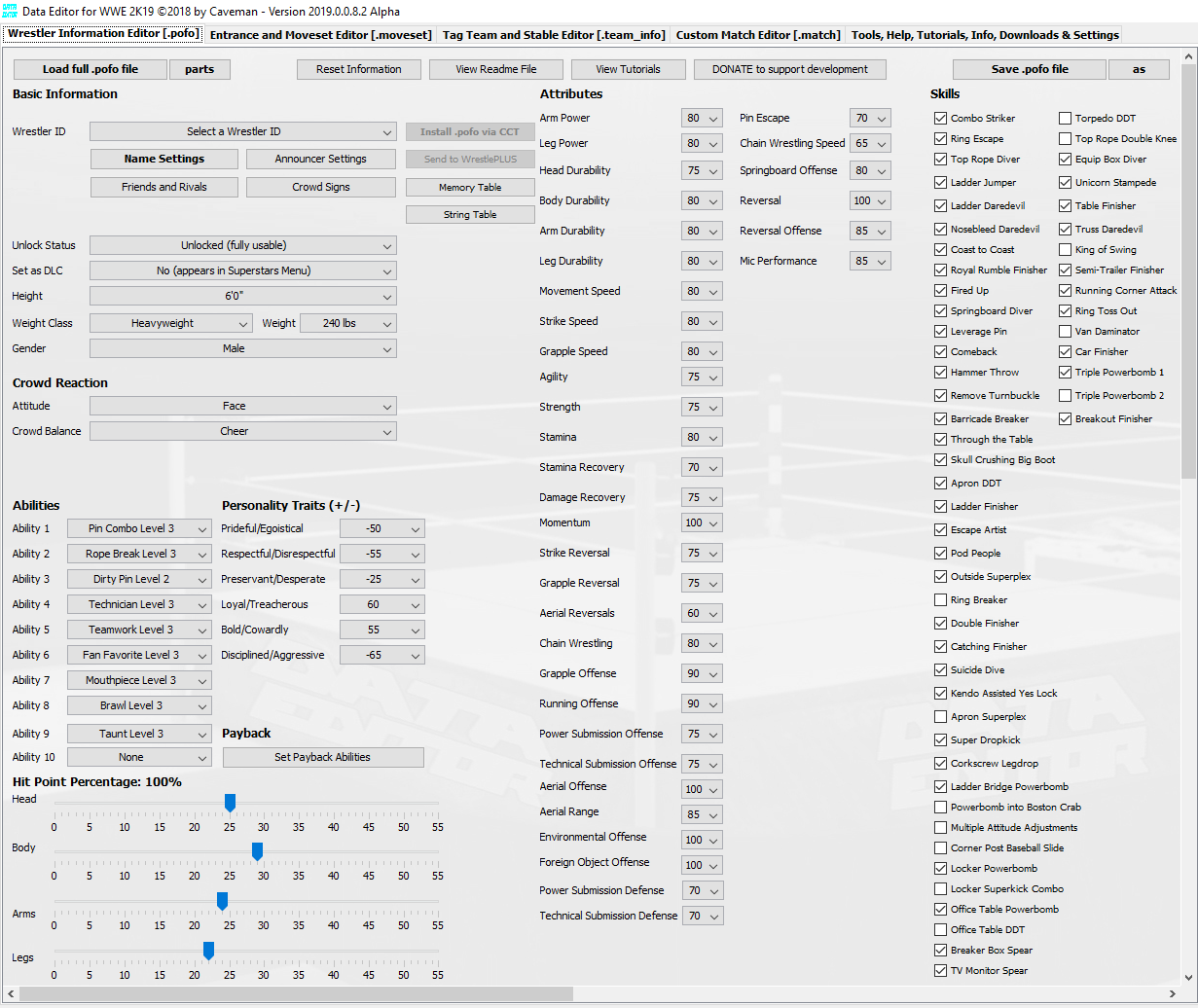The height and width of the screenshot is (1008, 1198).
Task: Click the 'as' save button
Action: pyautogui.click(x=1140, y=70)
